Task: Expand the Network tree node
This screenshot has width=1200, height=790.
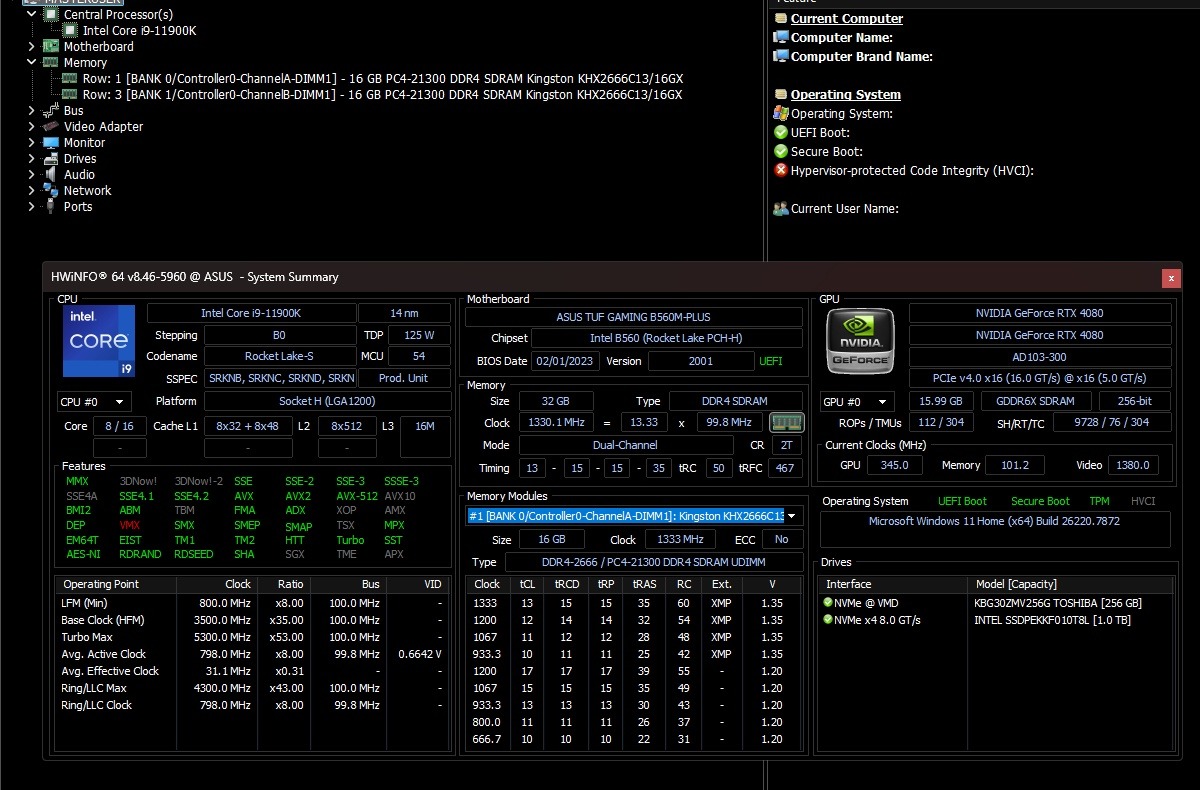Action: pos(32,190)
